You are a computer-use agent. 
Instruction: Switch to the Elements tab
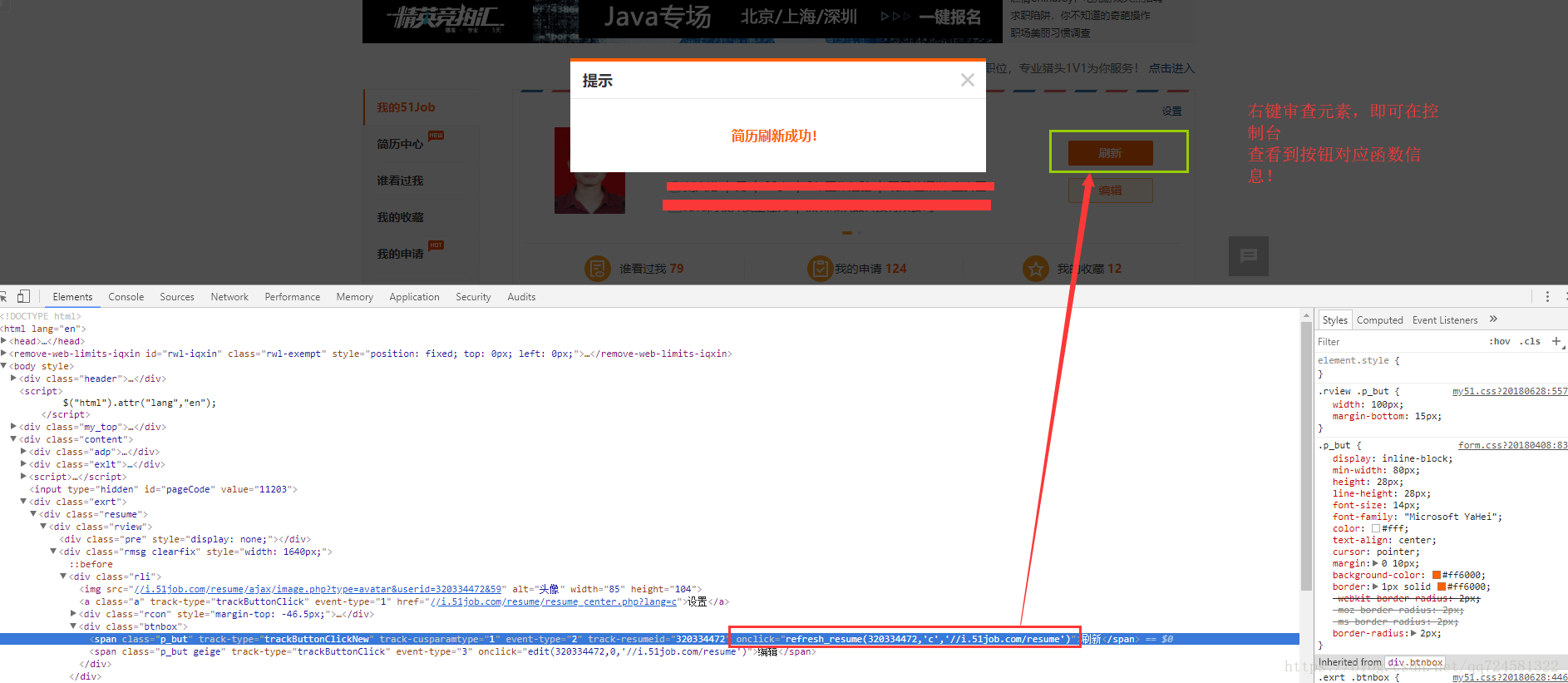72,297
